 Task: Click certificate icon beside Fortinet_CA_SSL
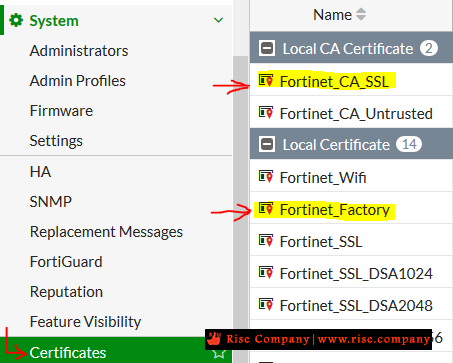point(266,80)
